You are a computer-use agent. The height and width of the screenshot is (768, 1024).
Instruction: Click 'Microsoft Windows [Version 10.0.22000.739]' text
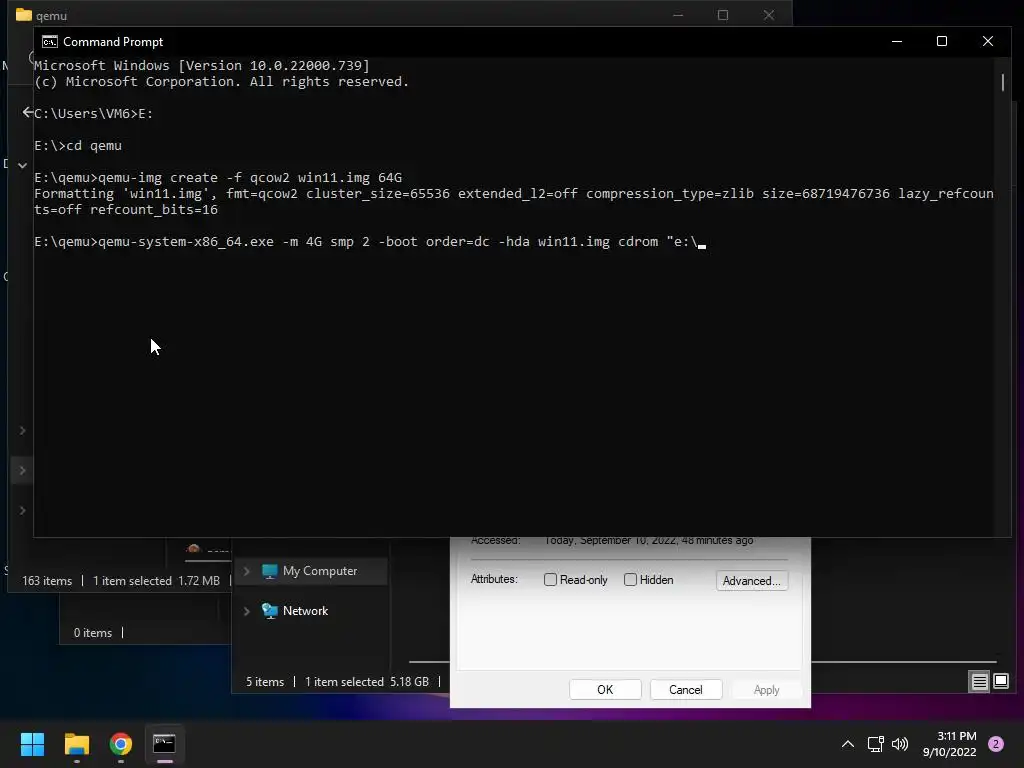pyautogui.click(x=202, y=65)
